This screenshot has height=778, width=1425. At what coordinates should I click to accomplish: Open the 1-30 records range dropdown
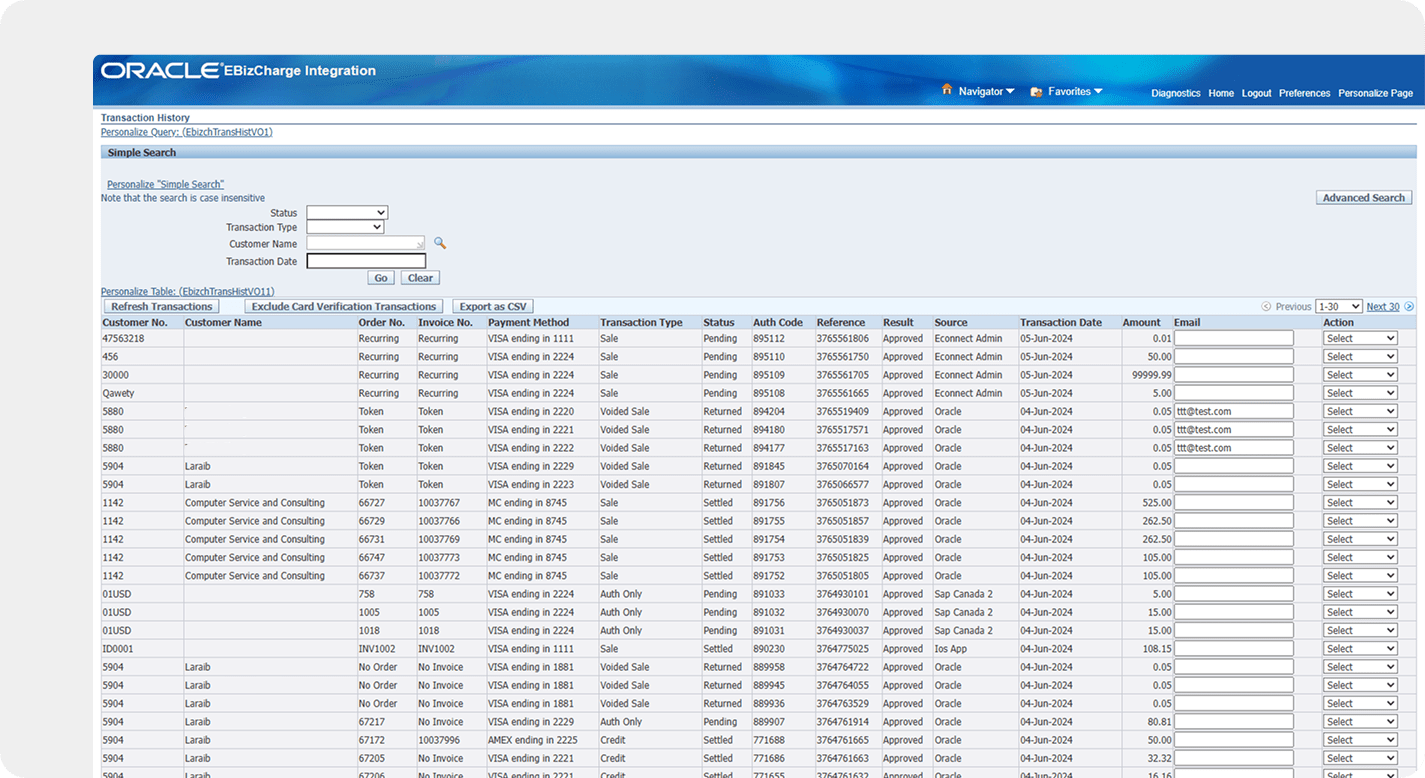click(x=1339, y=306)
